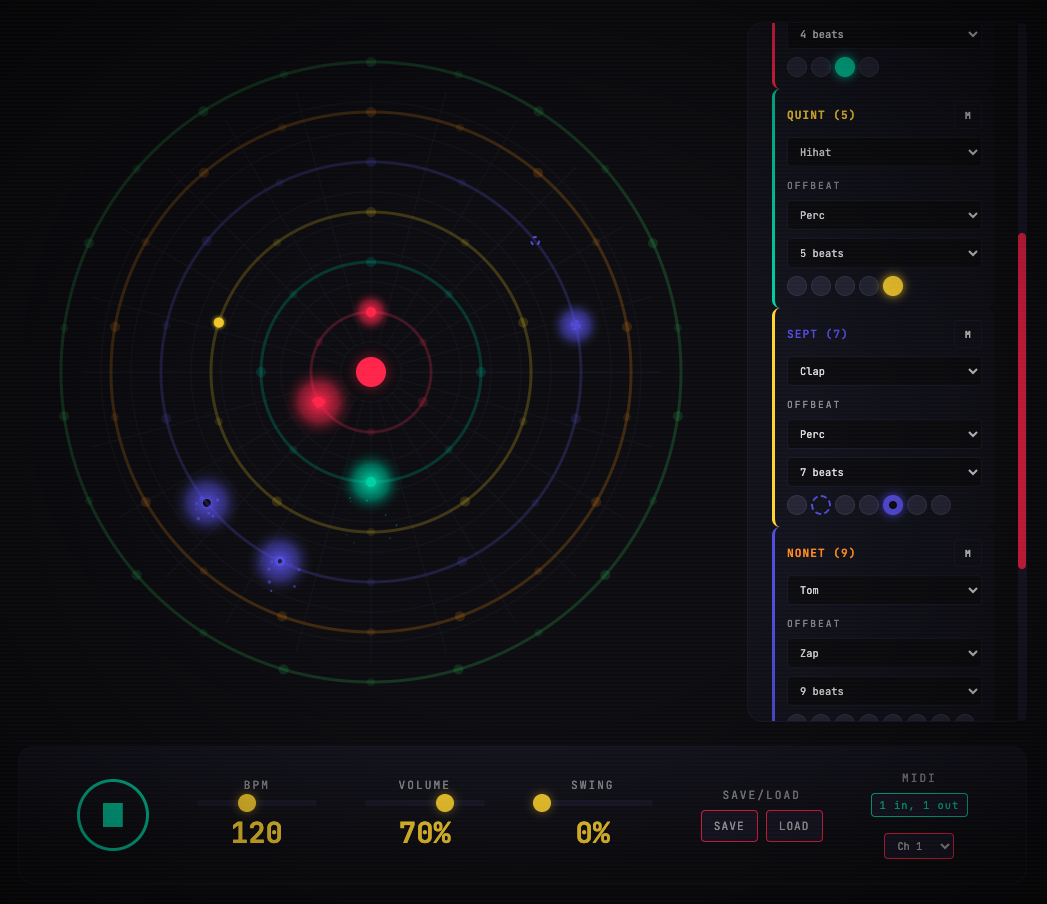Open the Hihat sound dropdown
This screenshot has width=1047, height=904.
pyautogui.click(x=884, y=152)
